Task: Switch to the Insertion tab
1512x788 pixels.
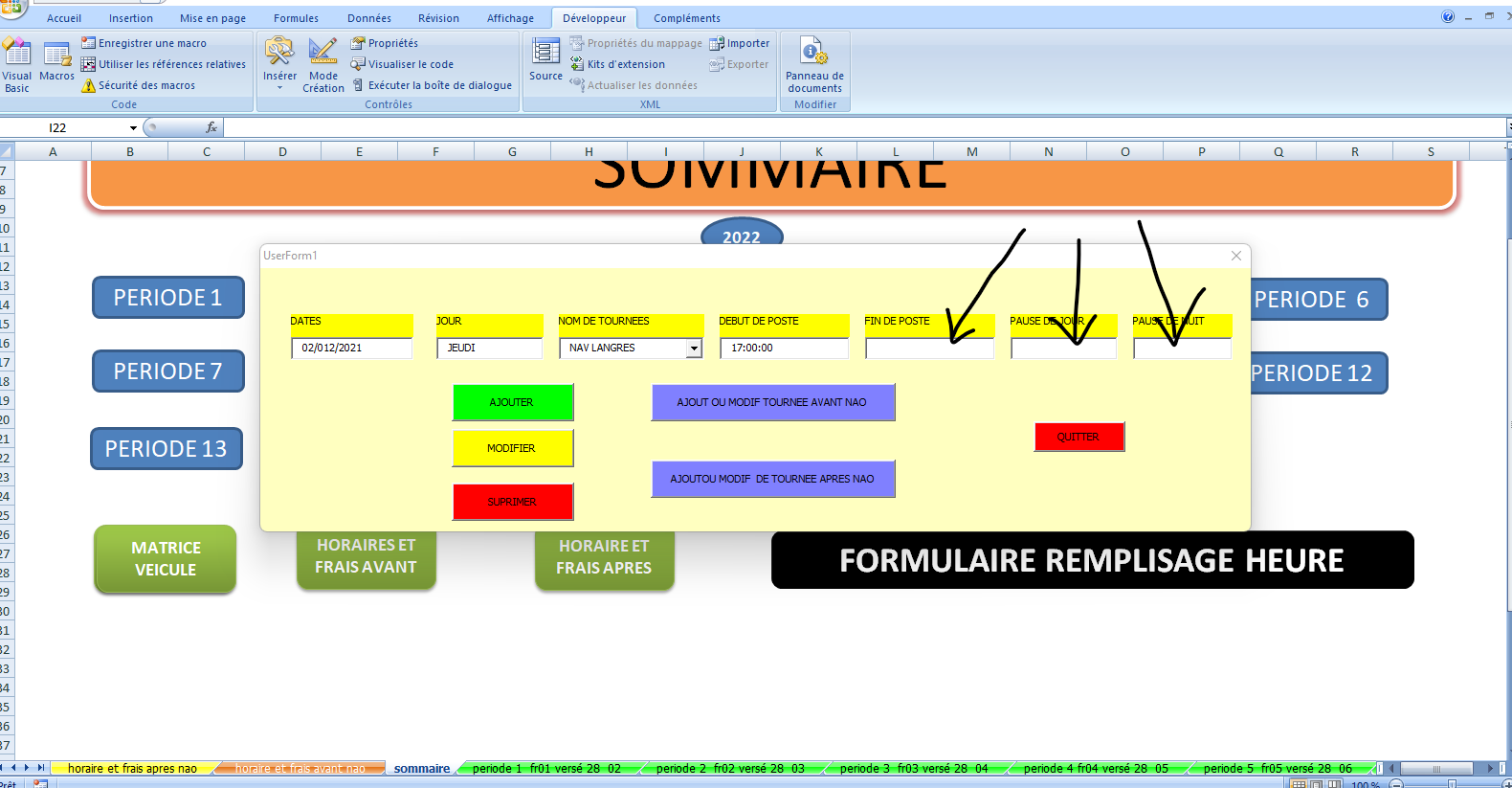Action: click(131, 18)
